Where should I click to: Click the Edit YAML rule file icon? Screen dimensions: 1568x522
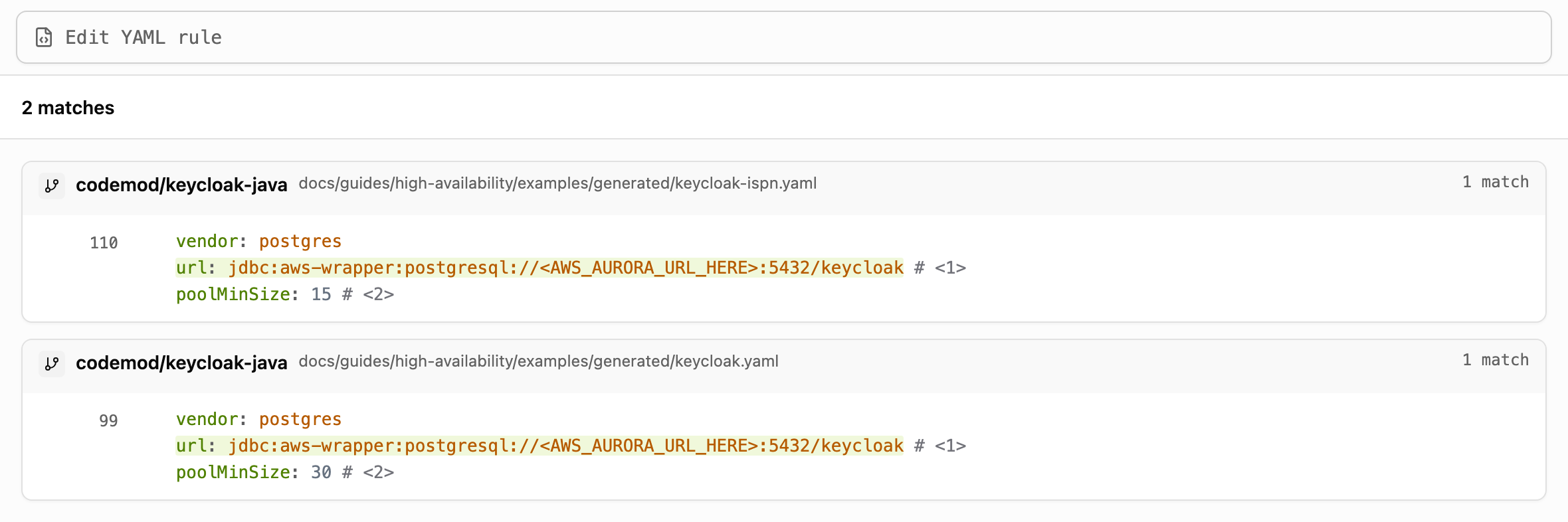[x=44, y=37]
